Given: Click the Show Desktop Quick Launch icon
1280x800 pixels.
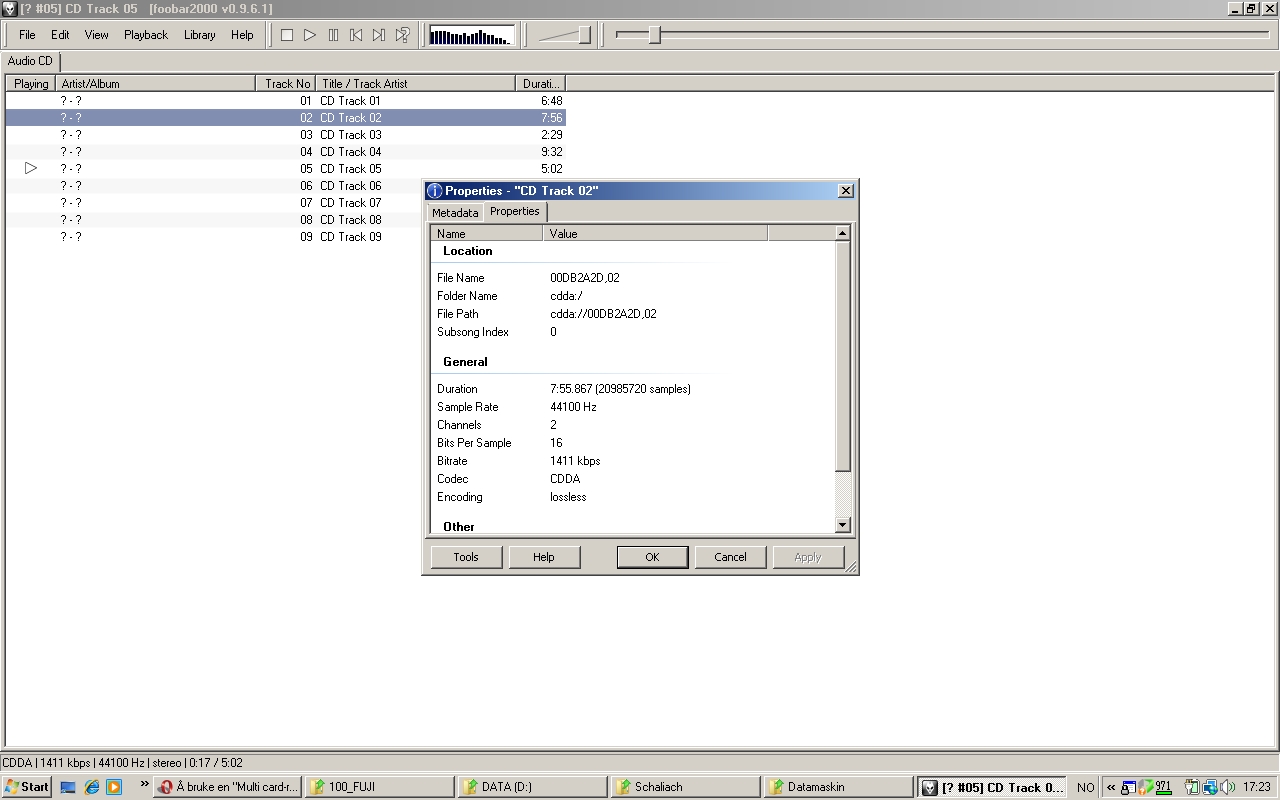Looking at the screenshot, I should coord(69,787).
